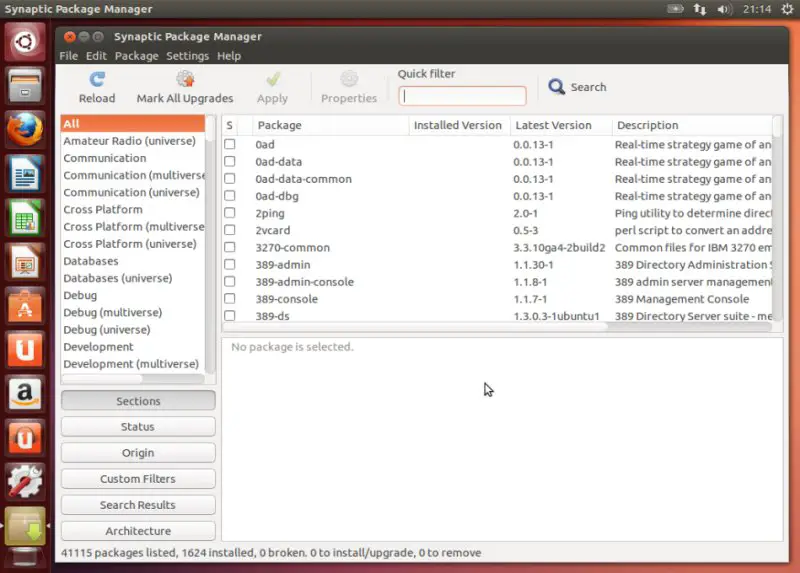Select the Development section
800x573 pixels.
(133, 346)
